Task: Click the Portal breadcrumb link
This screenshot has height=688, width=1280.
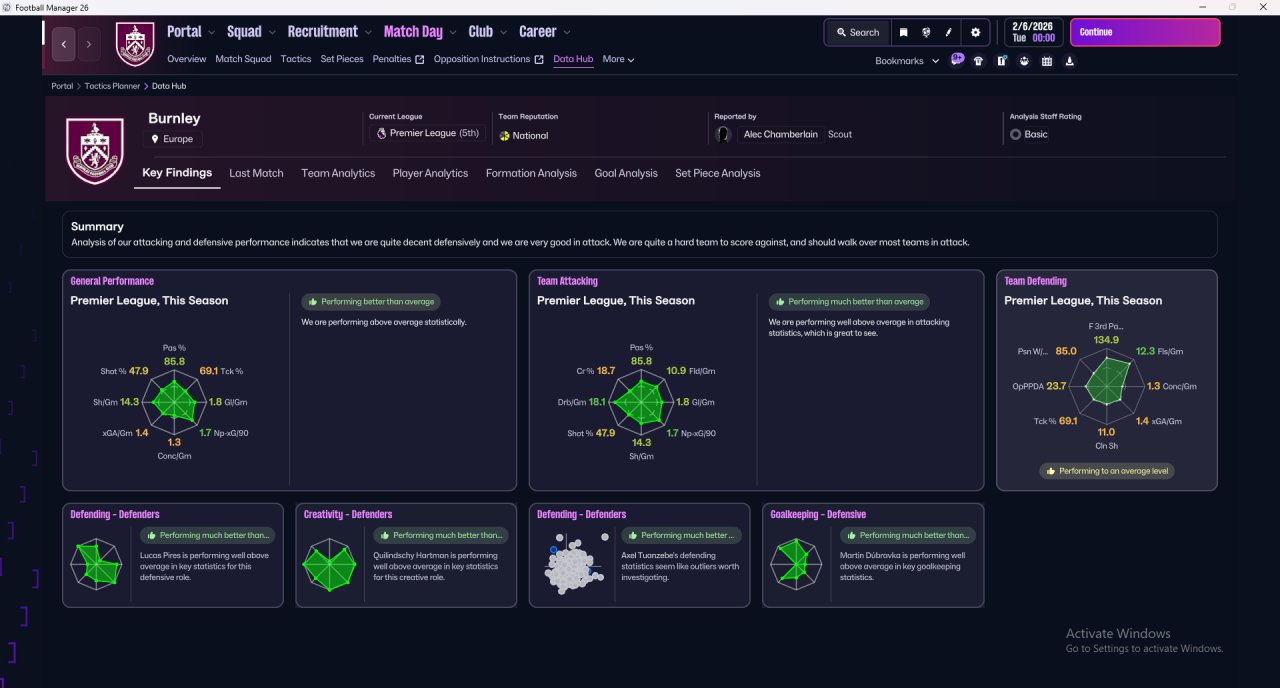Action: (x=62, y=86)
